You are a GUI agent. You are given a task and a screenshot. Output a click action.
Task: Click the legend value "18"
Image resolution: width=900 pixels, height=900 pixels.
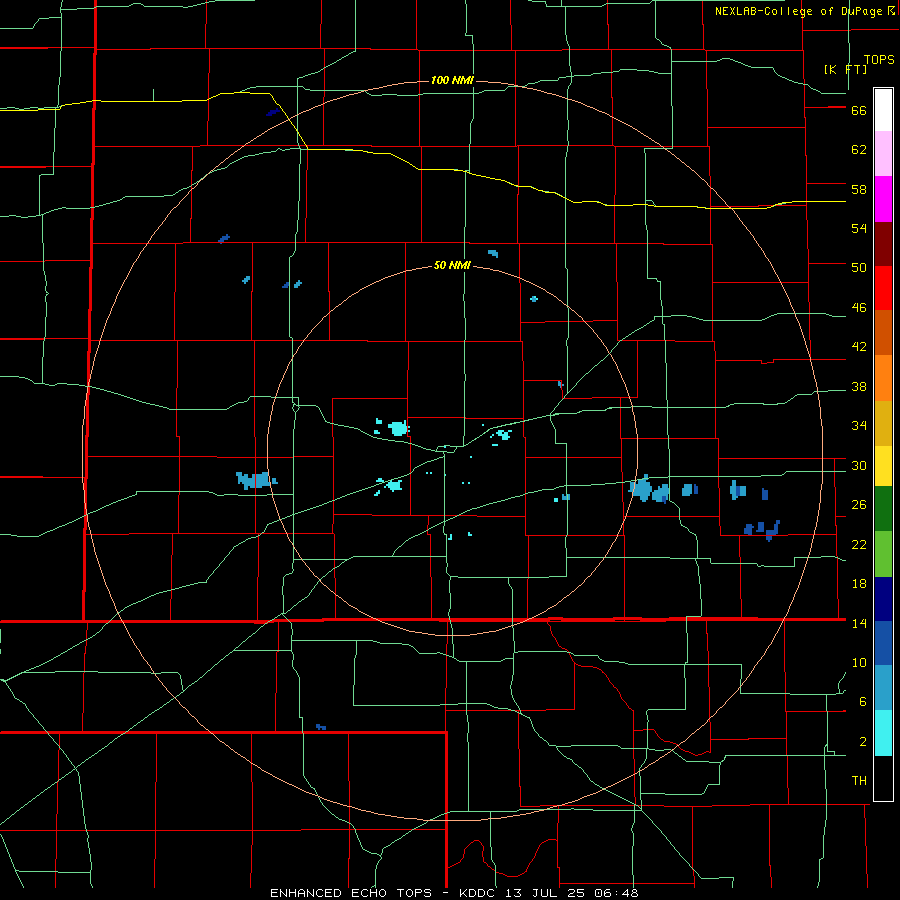pyautogui.click(x=859, y=584)
